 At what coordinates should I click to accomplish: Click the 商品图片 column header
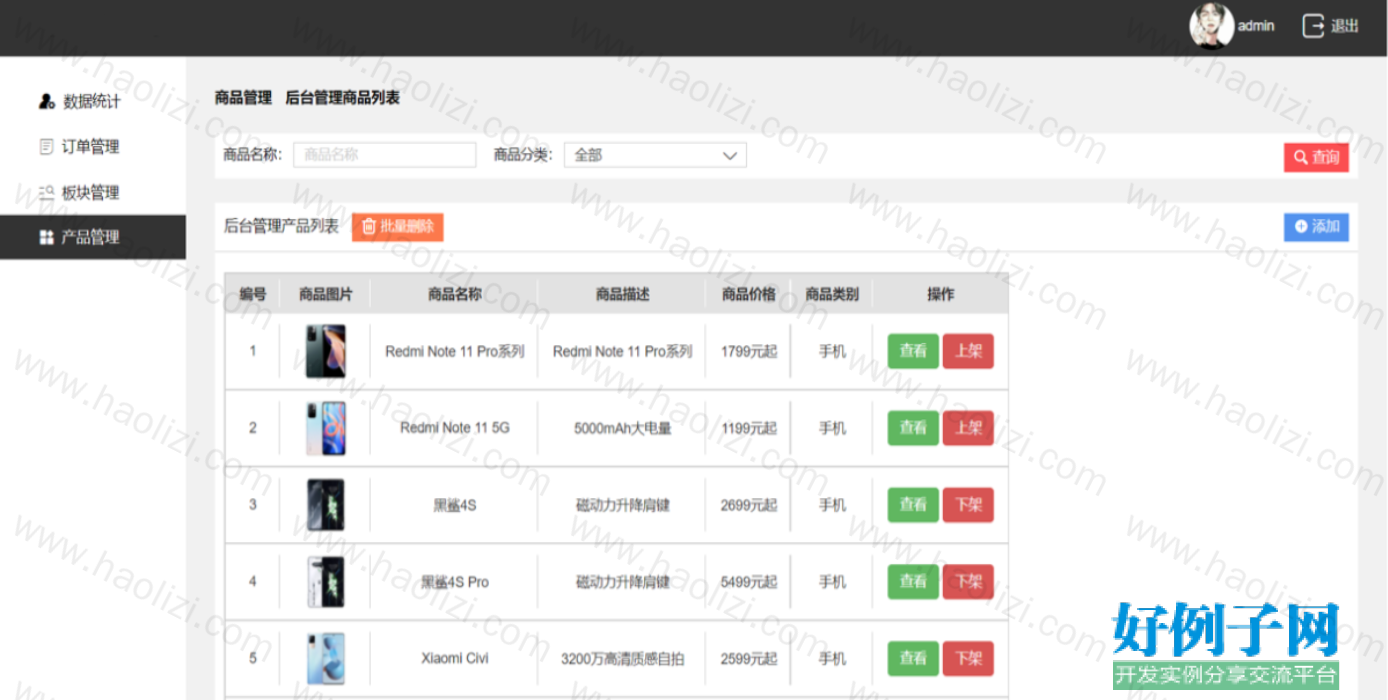tap(326, 294)
